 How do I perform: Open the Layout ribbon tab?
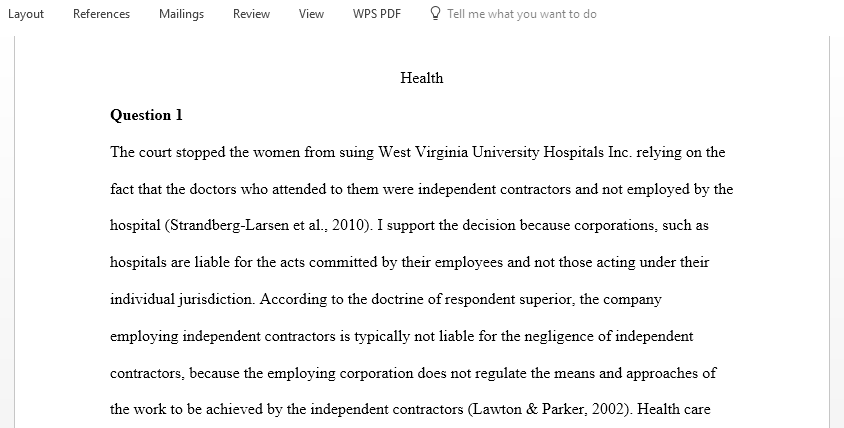click(x=25, y=14)
